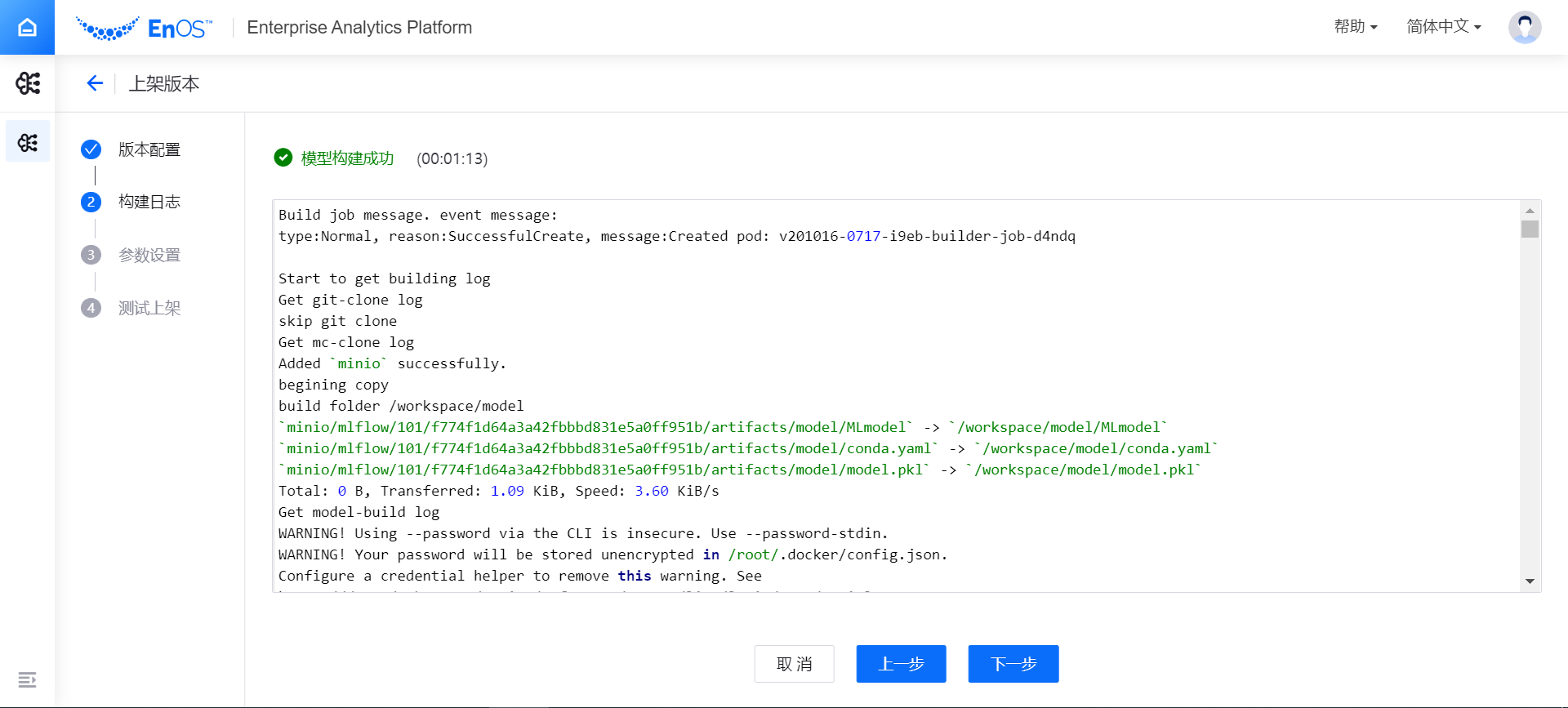Click the log scrollbar up arrow

[x=1530, y=211]
